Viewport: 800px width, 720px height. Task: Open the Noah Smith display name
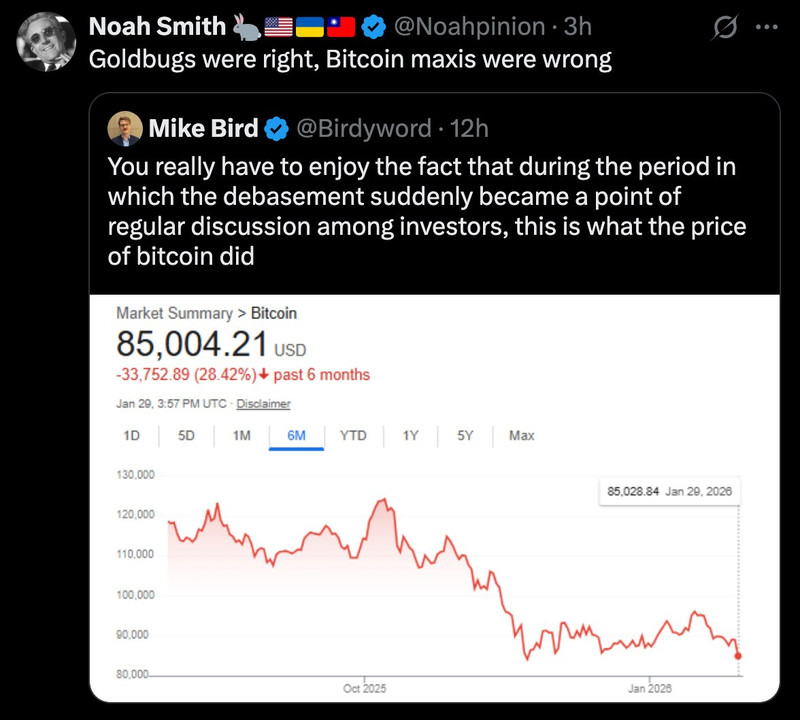(157, 25)
